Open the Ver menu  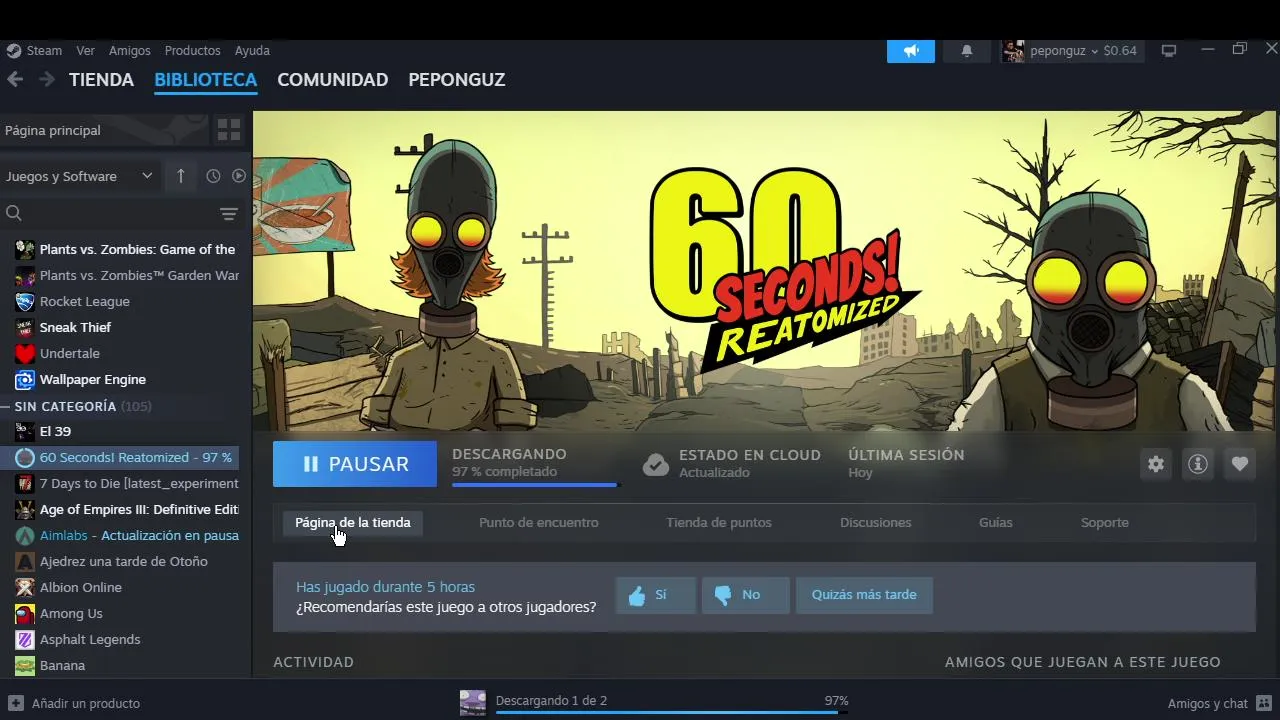pos(85,50)
